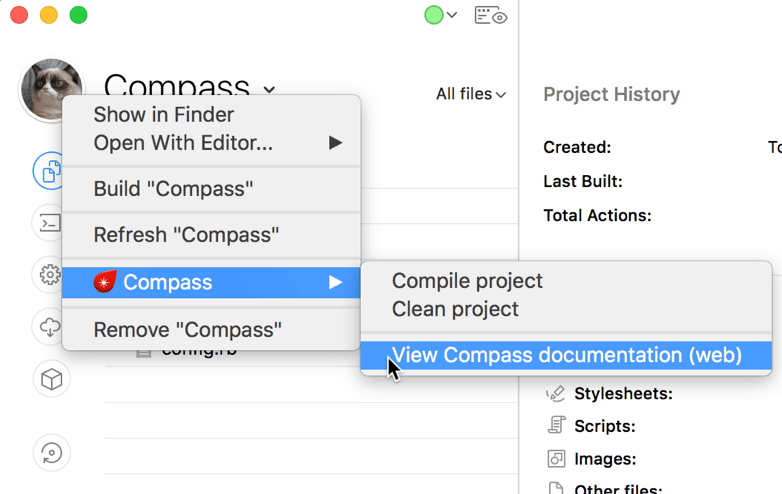This screenshot has width=782, height=494.
Task: Open the package box sidebar icon
Action: pyautogui.click(x=51, y=379)
